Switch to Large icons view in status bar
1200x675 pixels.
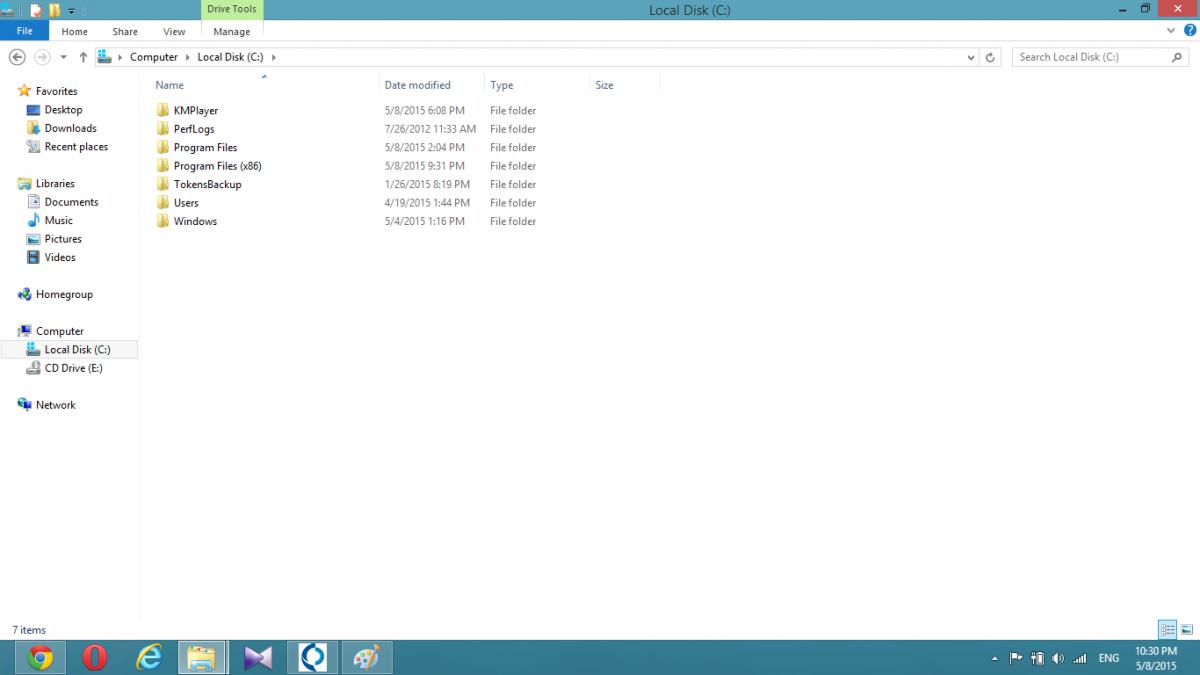(x=1186, y=629)
